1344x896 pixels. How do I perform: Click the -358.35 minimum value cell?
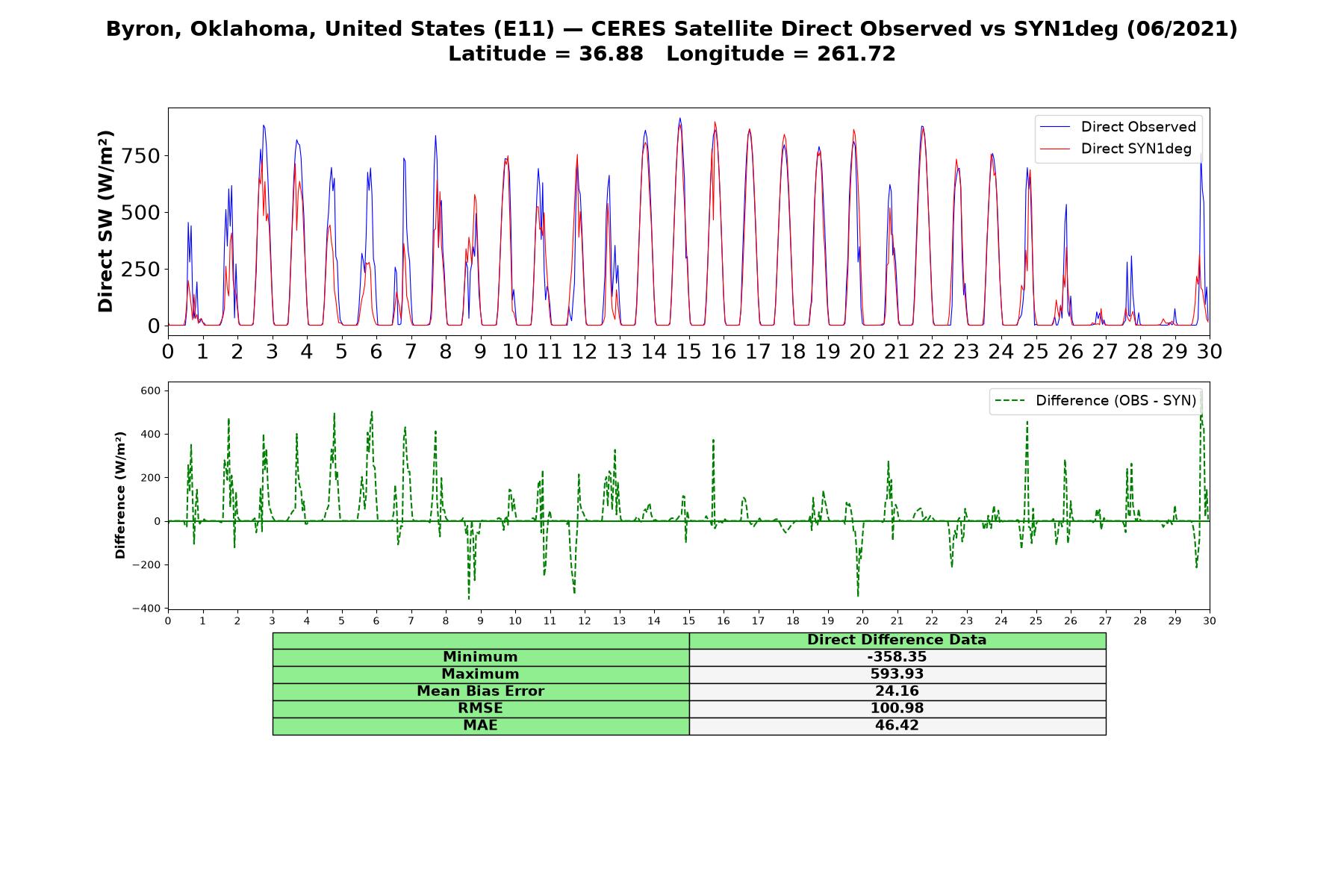click(x=897, y=657)
